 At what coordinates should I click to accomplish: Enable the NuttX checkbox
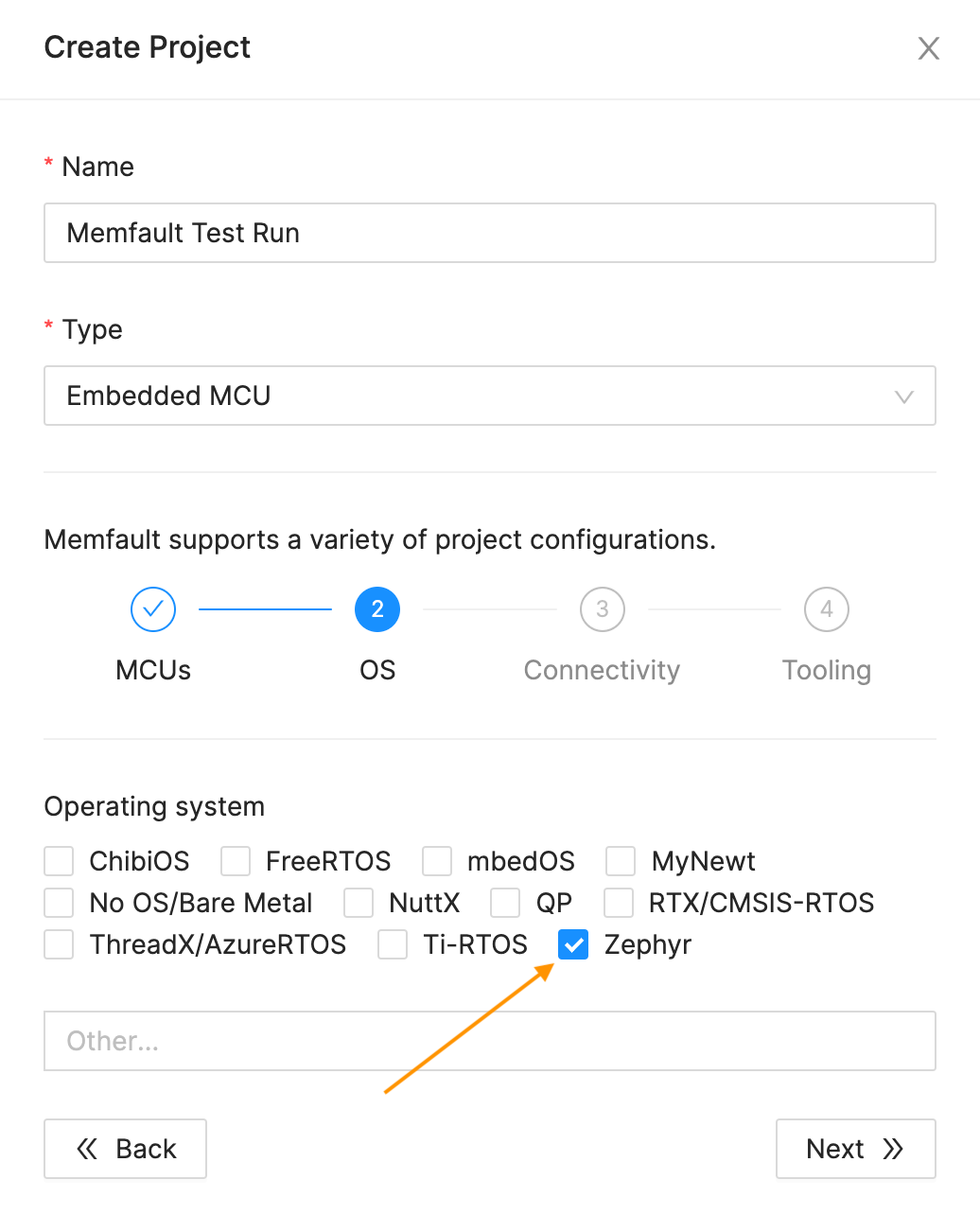coord(359,903)
